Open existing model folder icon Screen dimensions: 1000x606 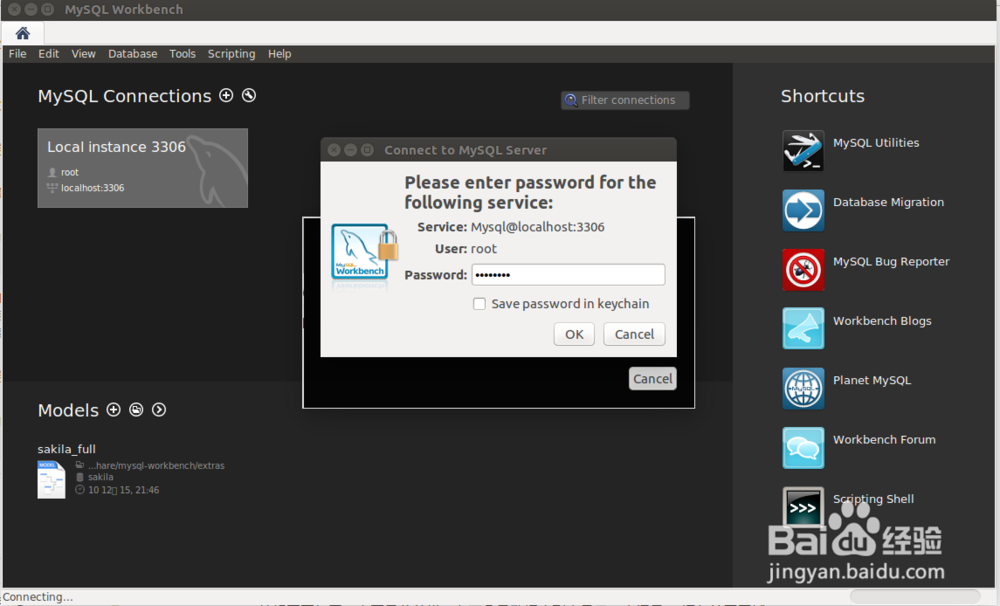pos(136,410)
